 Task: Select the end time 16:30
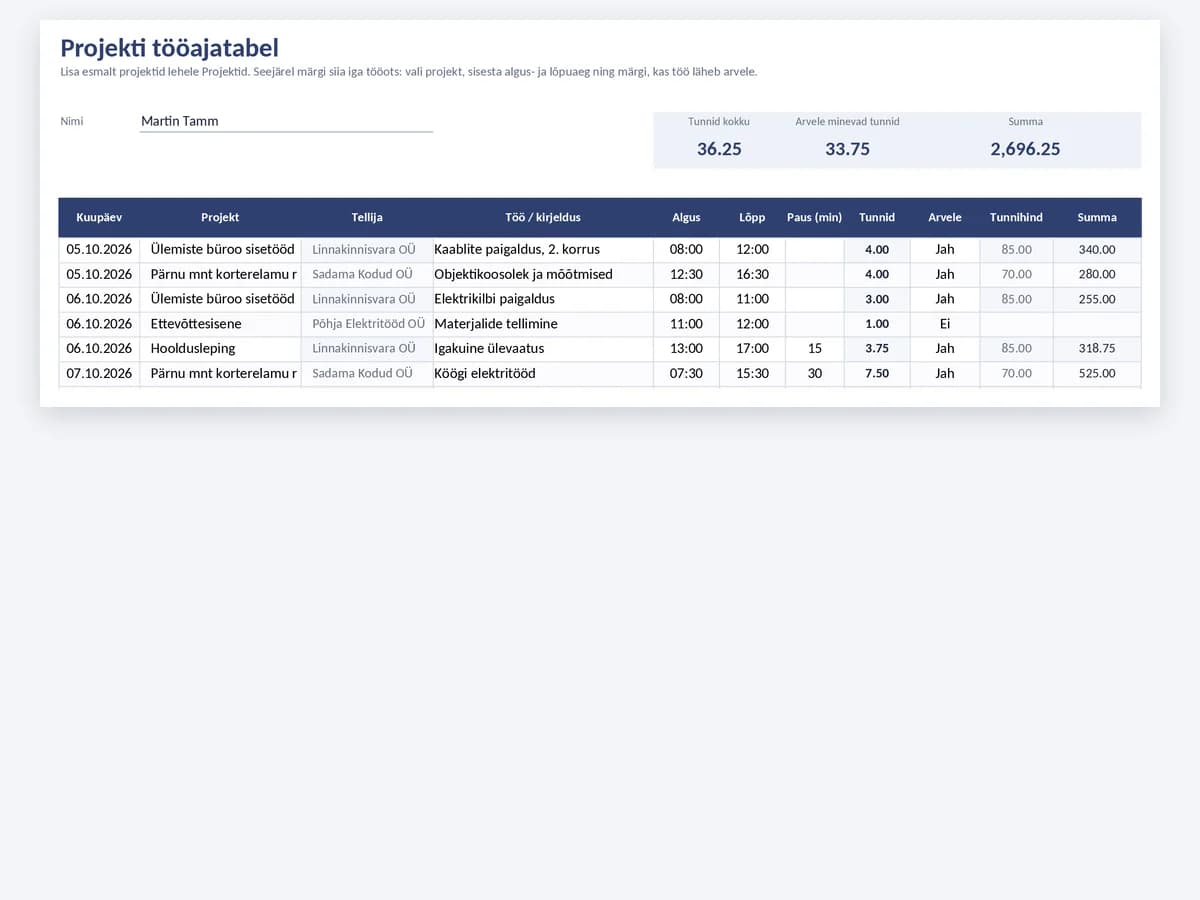pos(752,274)
